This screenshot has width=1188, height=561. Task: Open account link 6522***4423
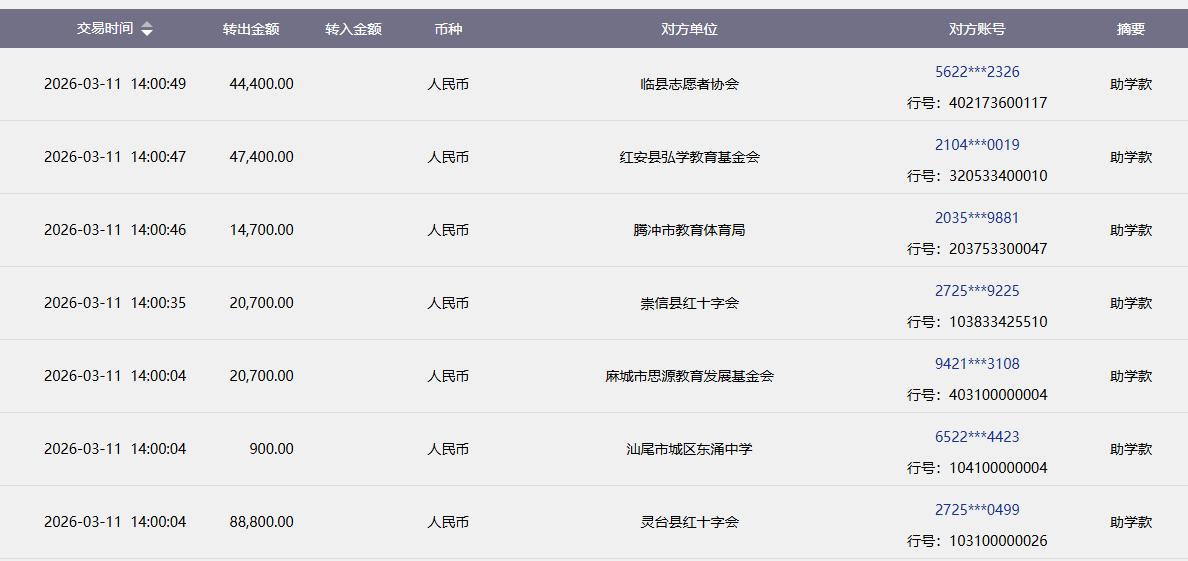coord(977,437)
